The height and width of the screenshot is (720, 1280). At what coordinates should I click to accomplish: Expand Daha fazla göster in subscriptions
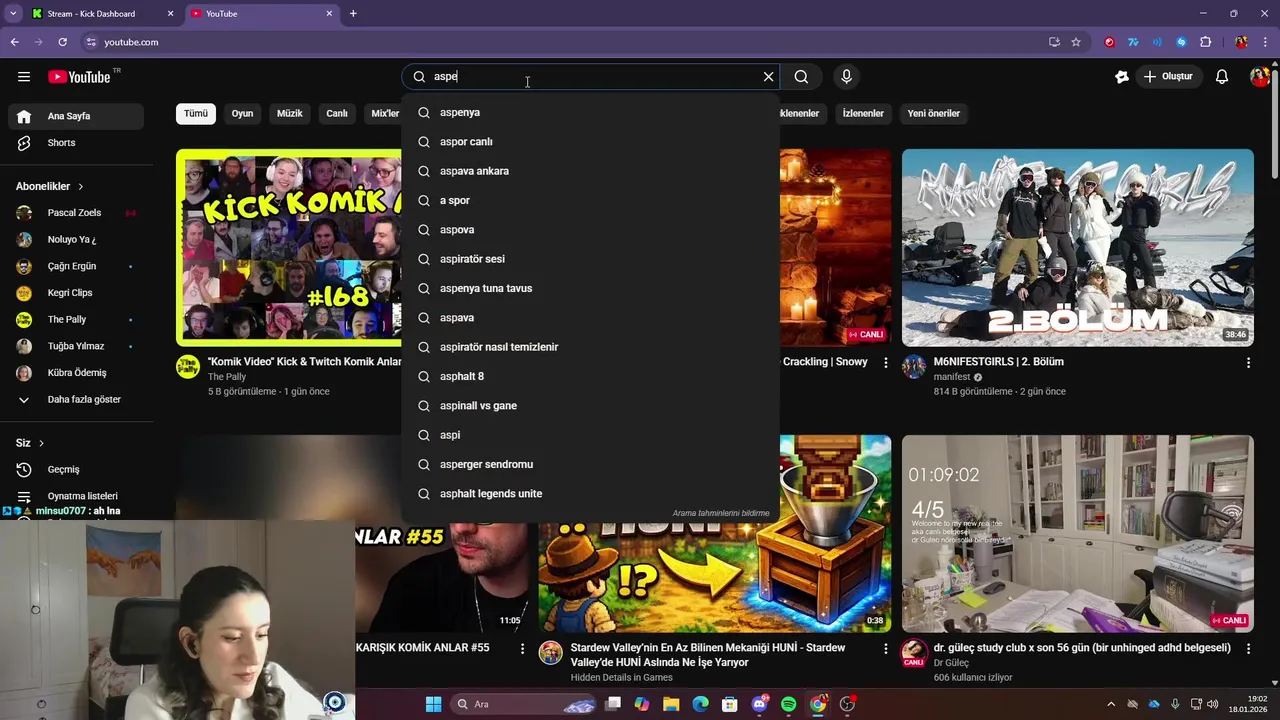[76, 400]
